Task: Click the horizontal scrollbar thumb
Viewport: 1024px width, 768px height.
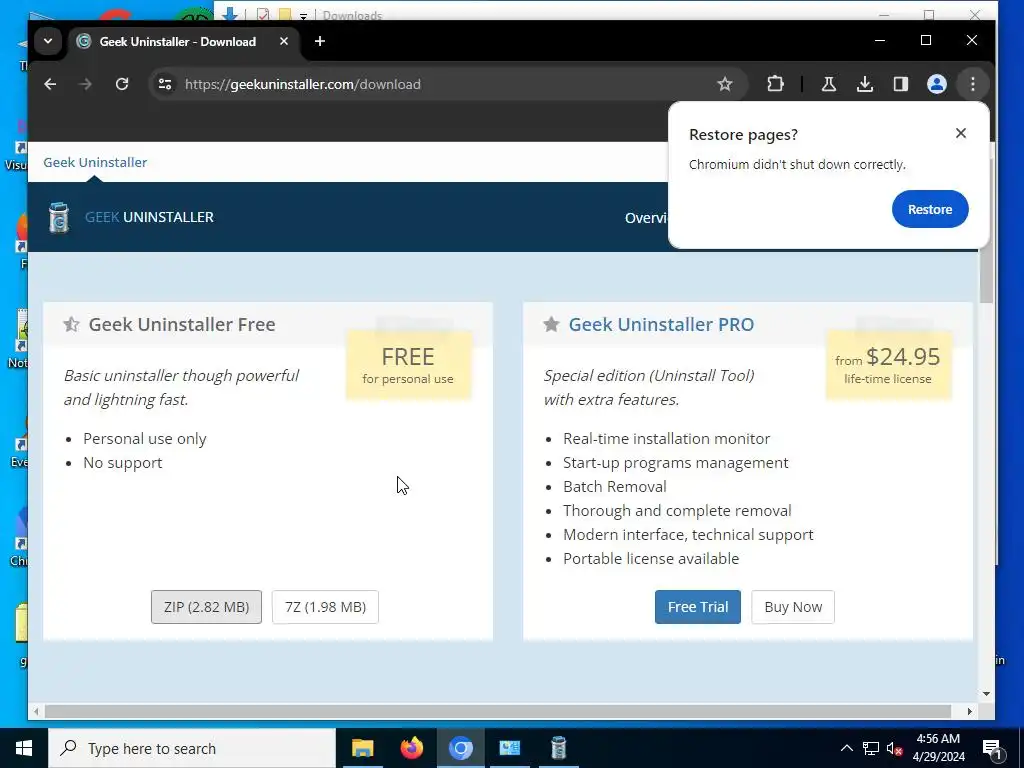Action: tap(498, 711)
